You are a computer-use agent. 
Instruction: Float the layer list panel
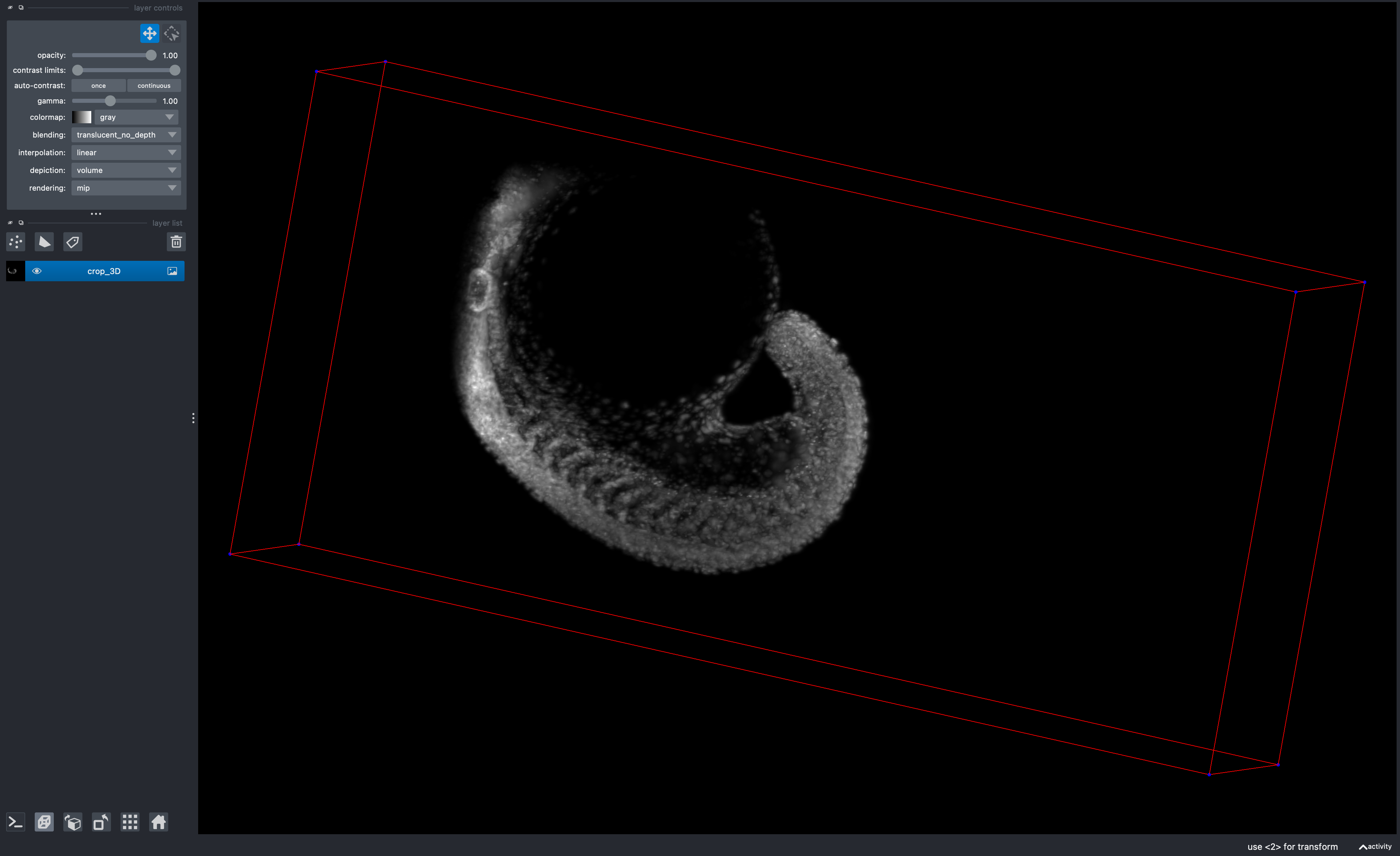[x=21, y=223]
